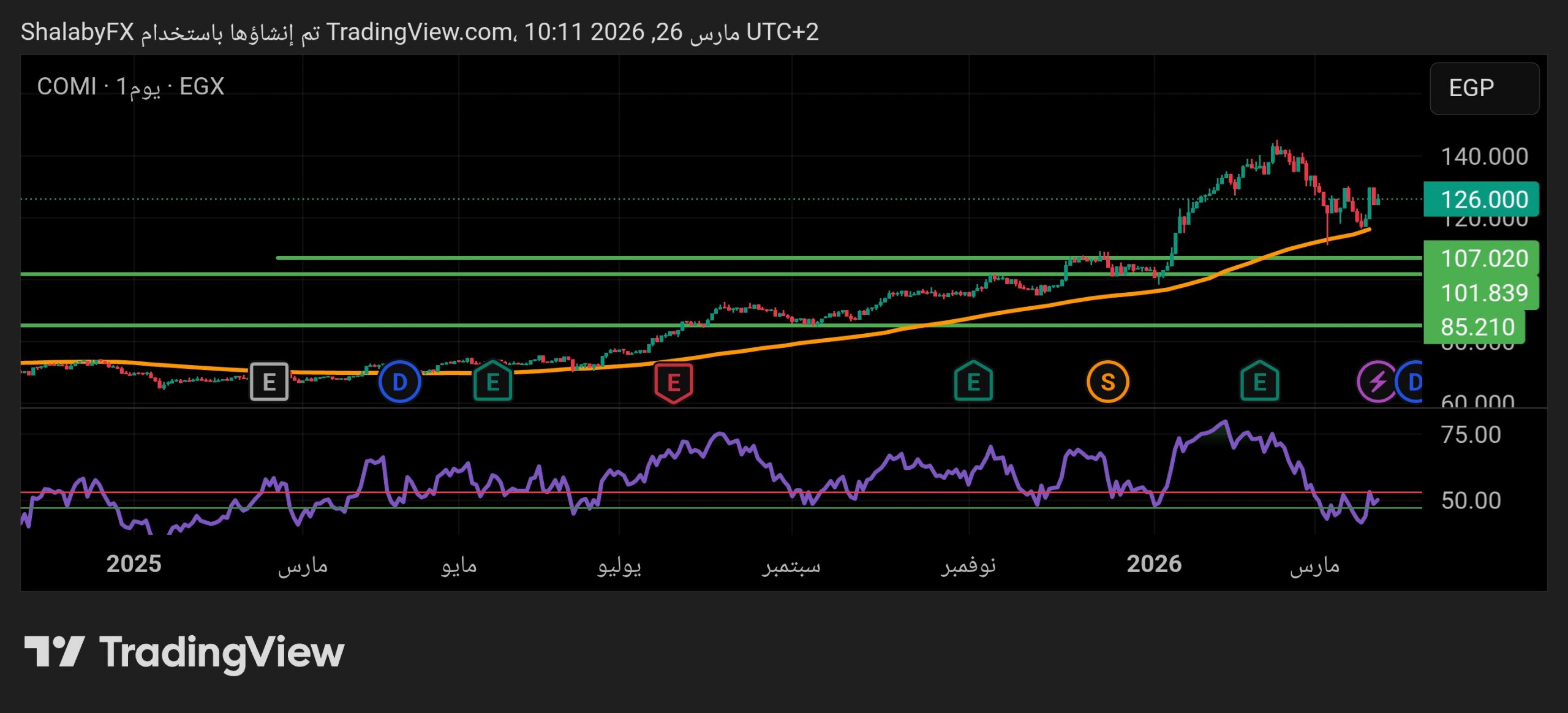
Task: Select the 107.020 price level label
Action: [x=1480, y=258]
